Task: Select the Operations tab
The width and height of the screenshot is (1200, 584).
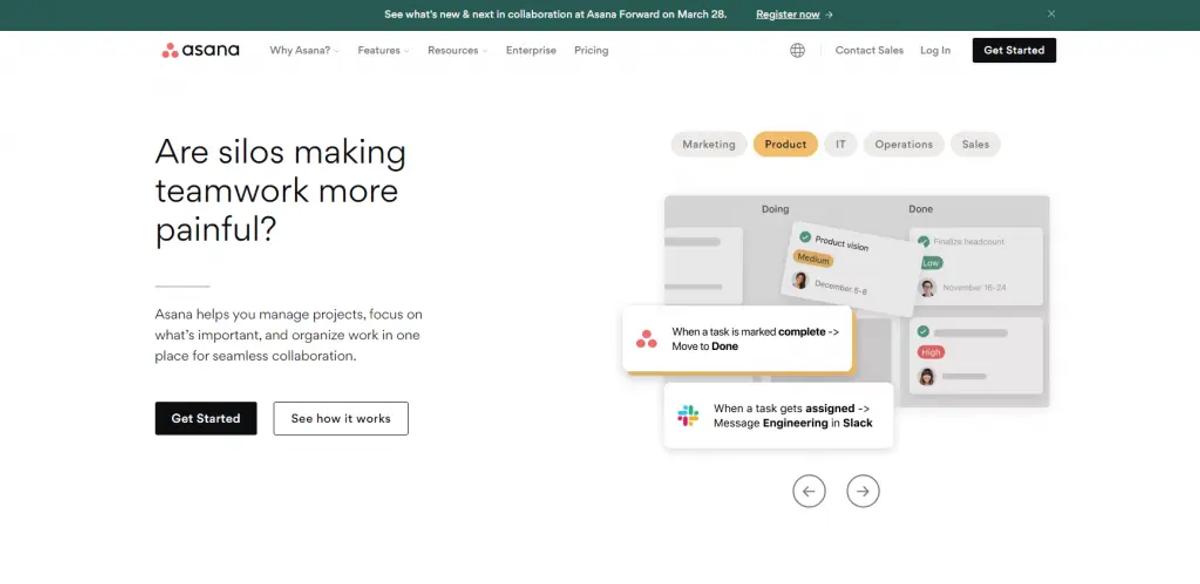Action: [x=903, y=144]
